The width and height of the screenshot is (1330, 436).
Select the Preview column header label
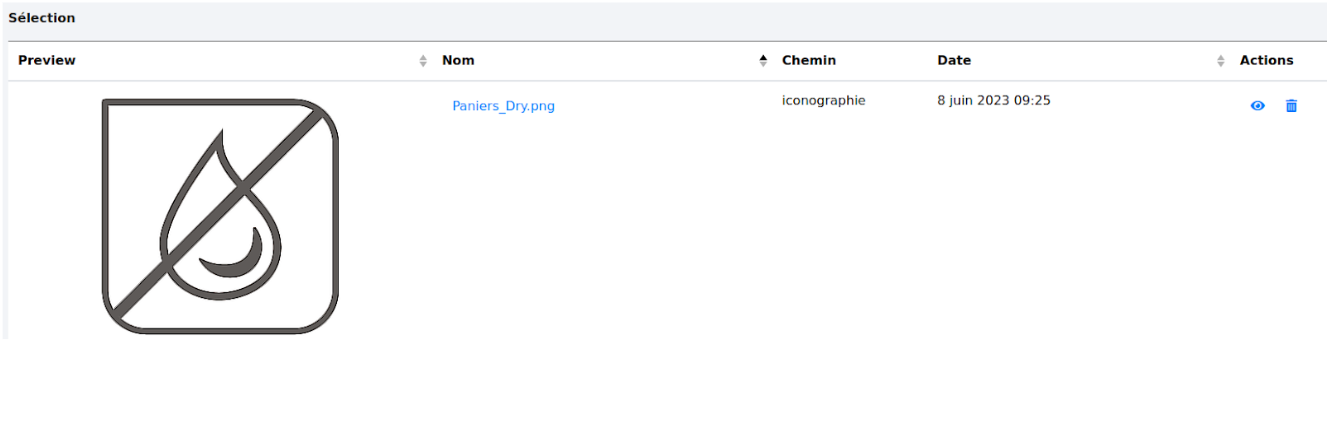[47, 60]
